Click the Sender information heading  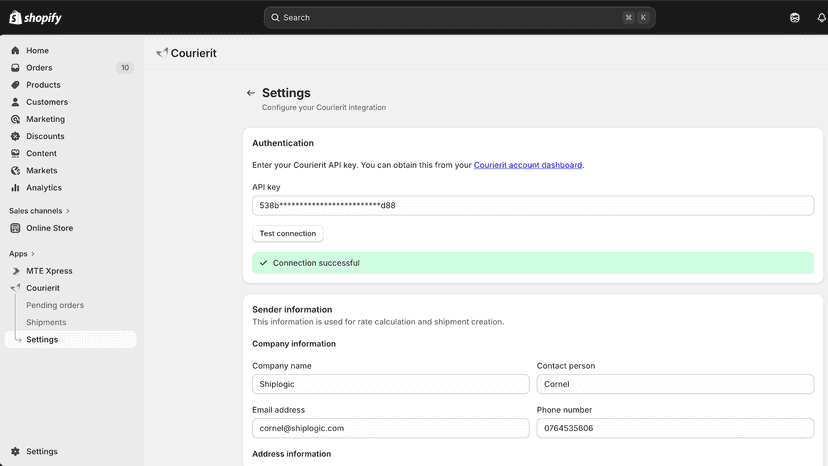coord(292,310)
